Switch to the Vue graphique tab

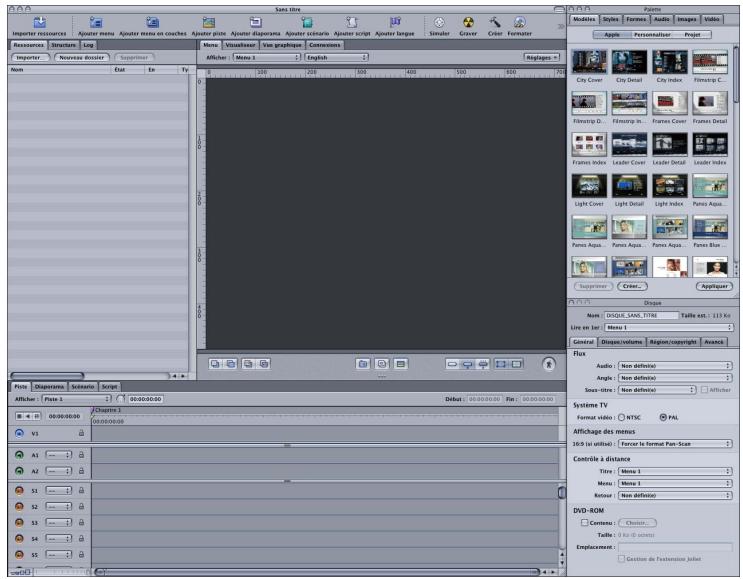click(282, 45)
